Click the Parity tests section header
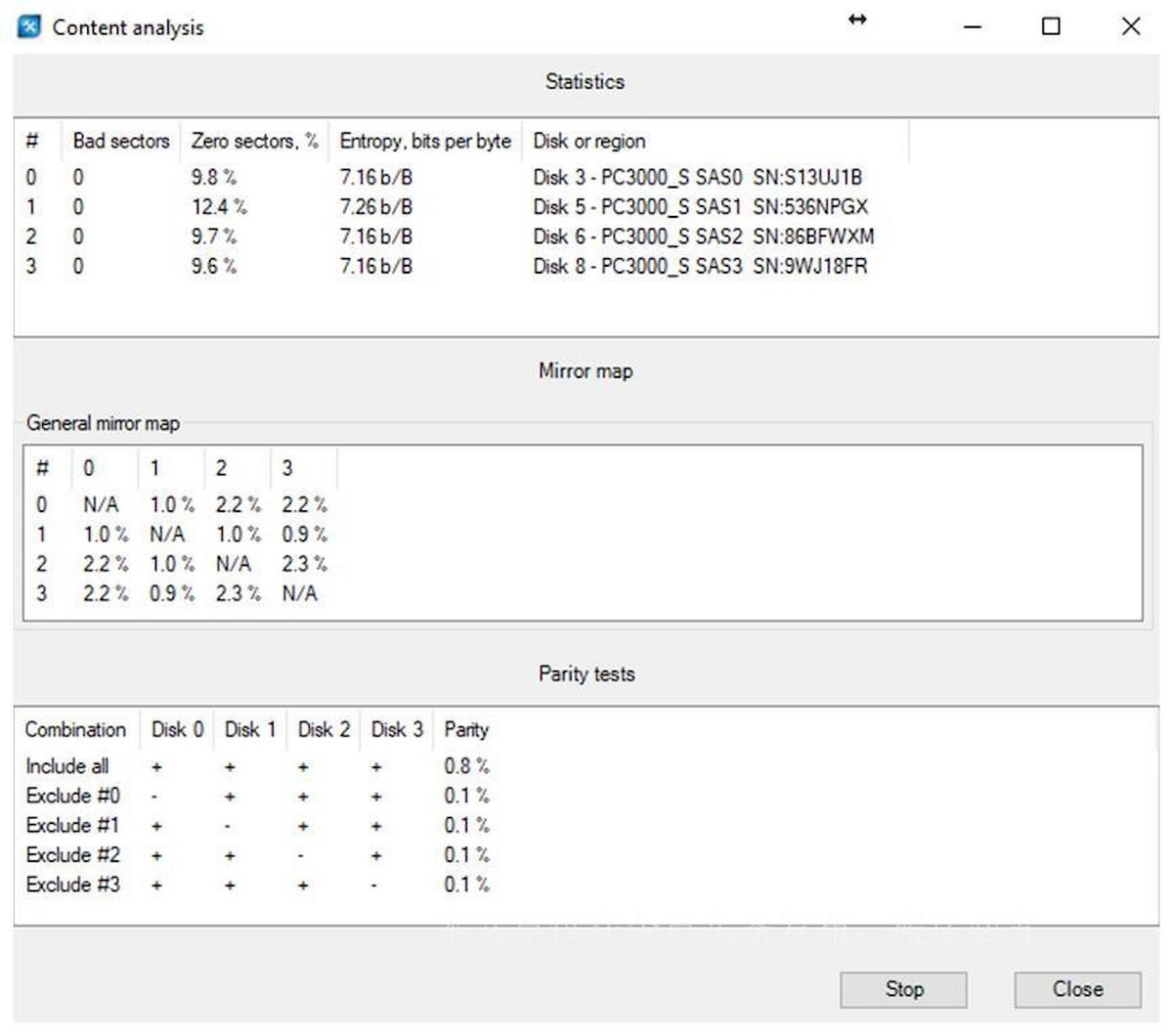This screenshot has width=1173, height=1036. click(586, 672)
